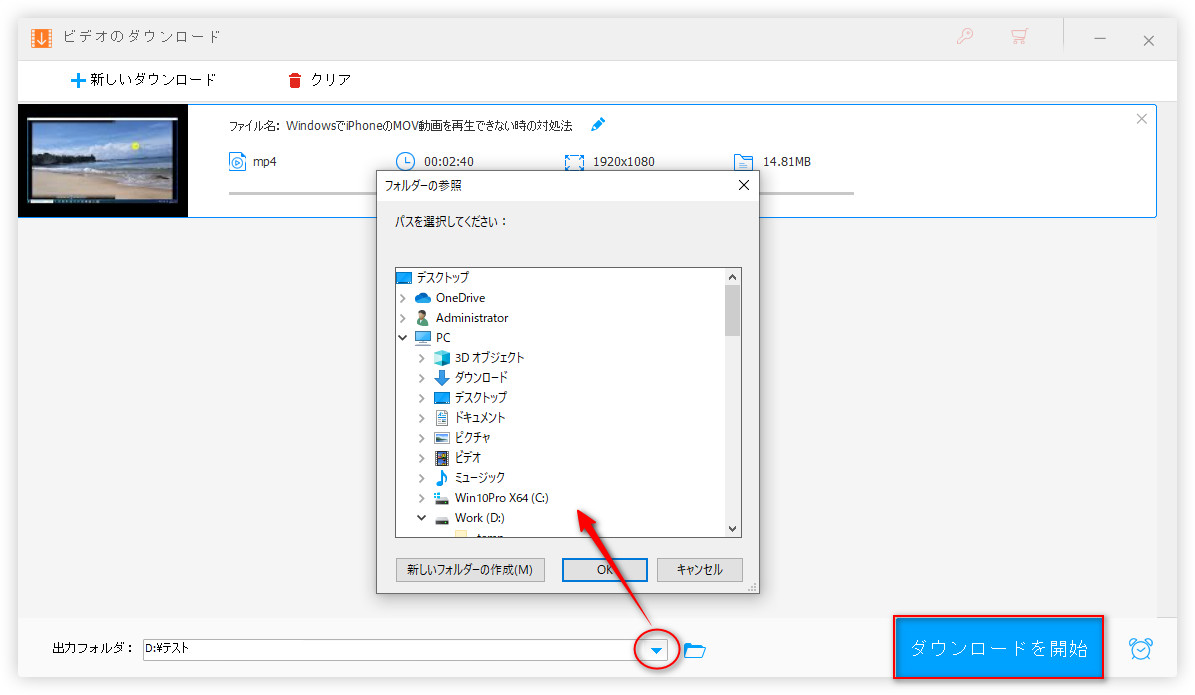
Task: Open the shopping cart icon
Action: (x=1019, y=38)
